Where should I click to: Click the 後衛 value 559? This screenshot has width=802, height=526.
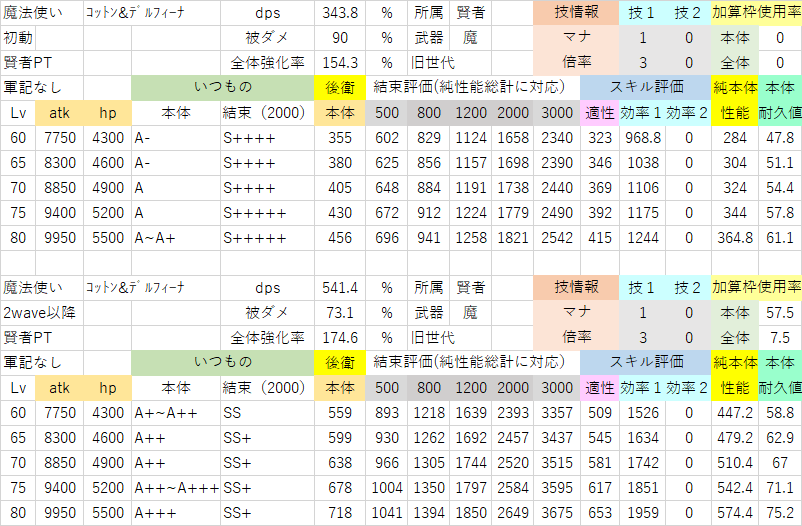[x=340, y=413]
